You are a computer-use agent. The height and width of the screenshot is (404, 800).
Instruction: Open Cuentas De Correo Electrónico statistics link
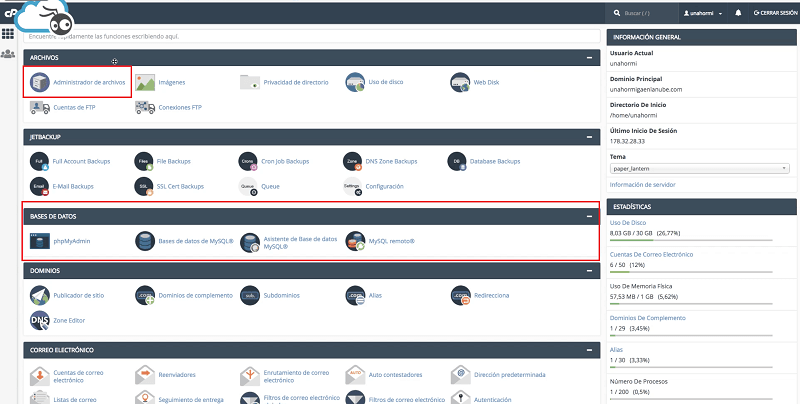point(652,255)
